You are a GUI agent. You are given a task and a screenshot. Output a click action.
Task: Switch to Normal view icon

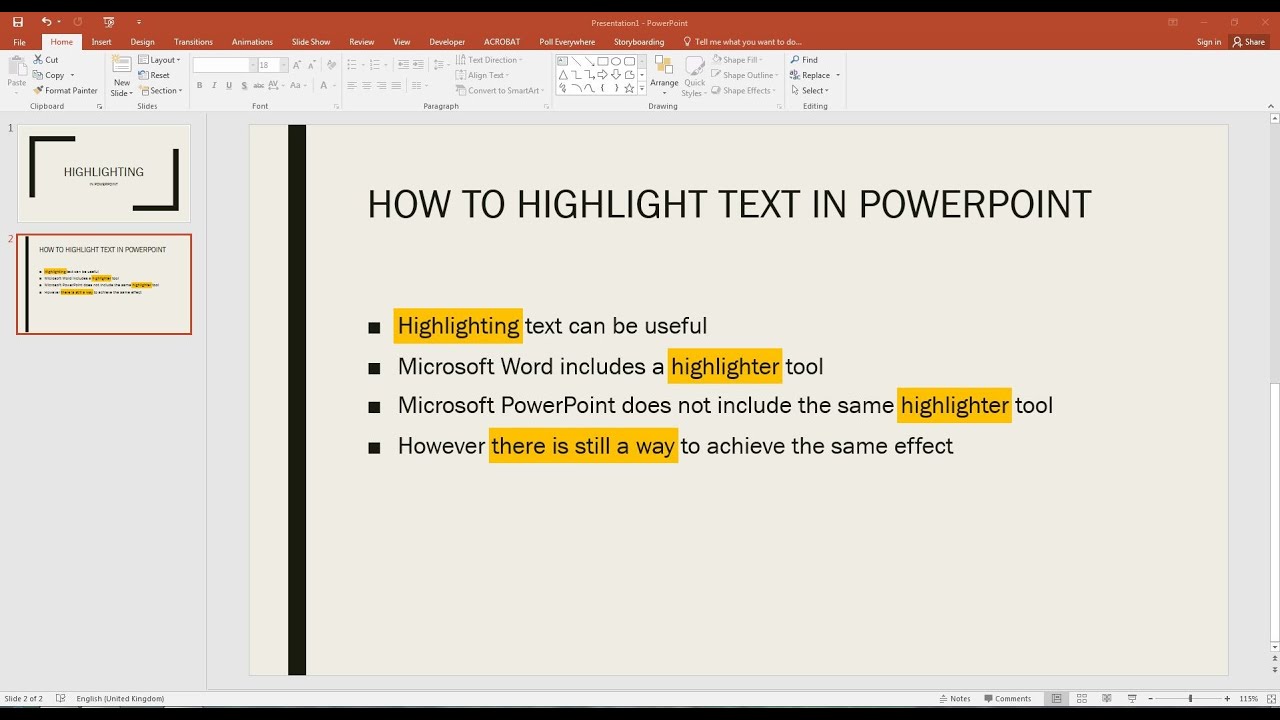[x=1056, y=698]
